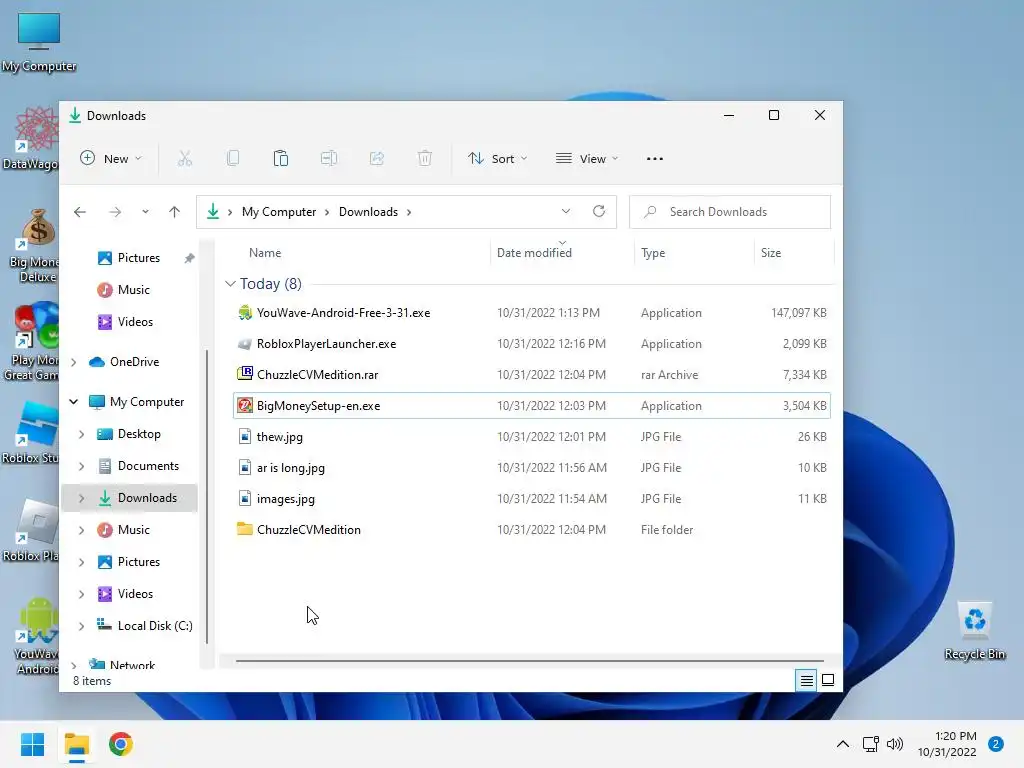
Task: Select RobloxPlayerLauncher.exe file
Action: [531, 344]
